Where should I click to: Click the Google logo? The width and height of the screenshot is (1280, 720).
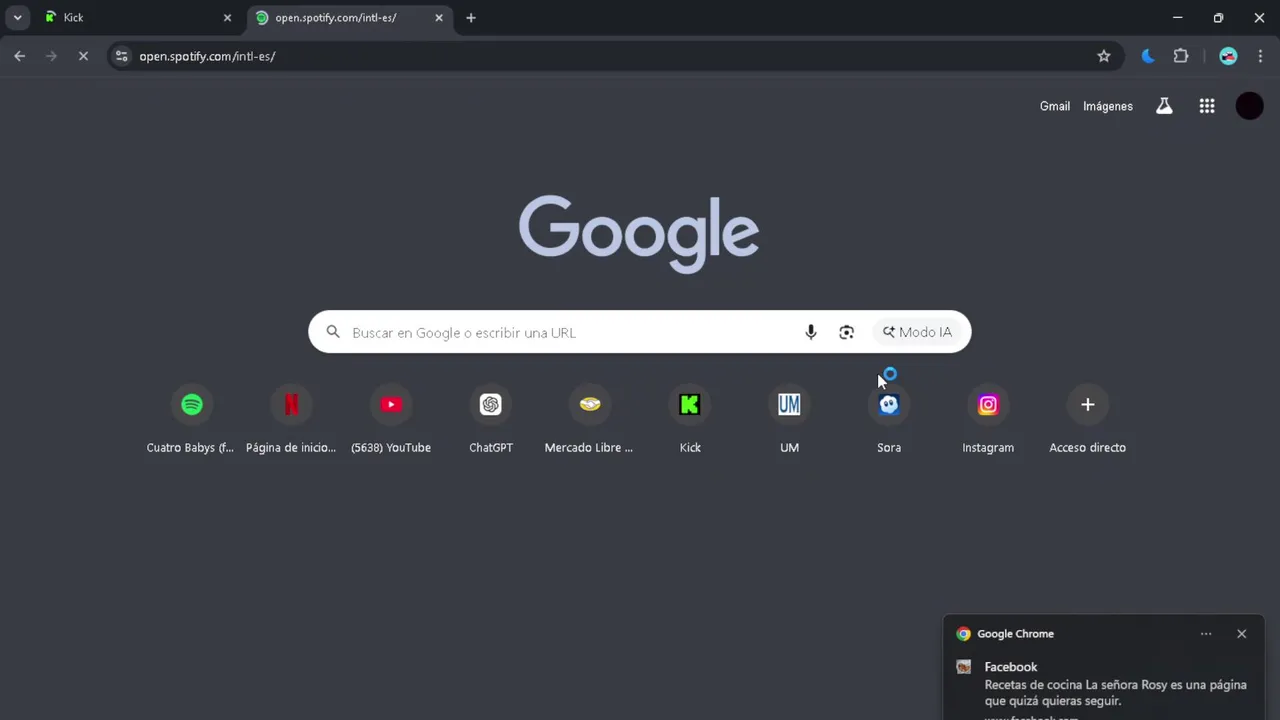pos(639,234)
